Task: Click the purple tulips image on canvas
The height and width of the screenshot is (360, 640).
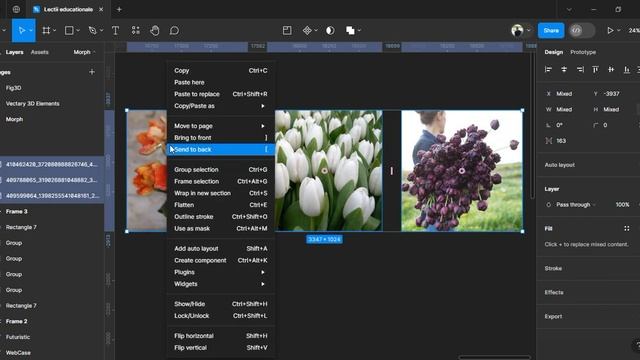Action: tap(462, 171)
